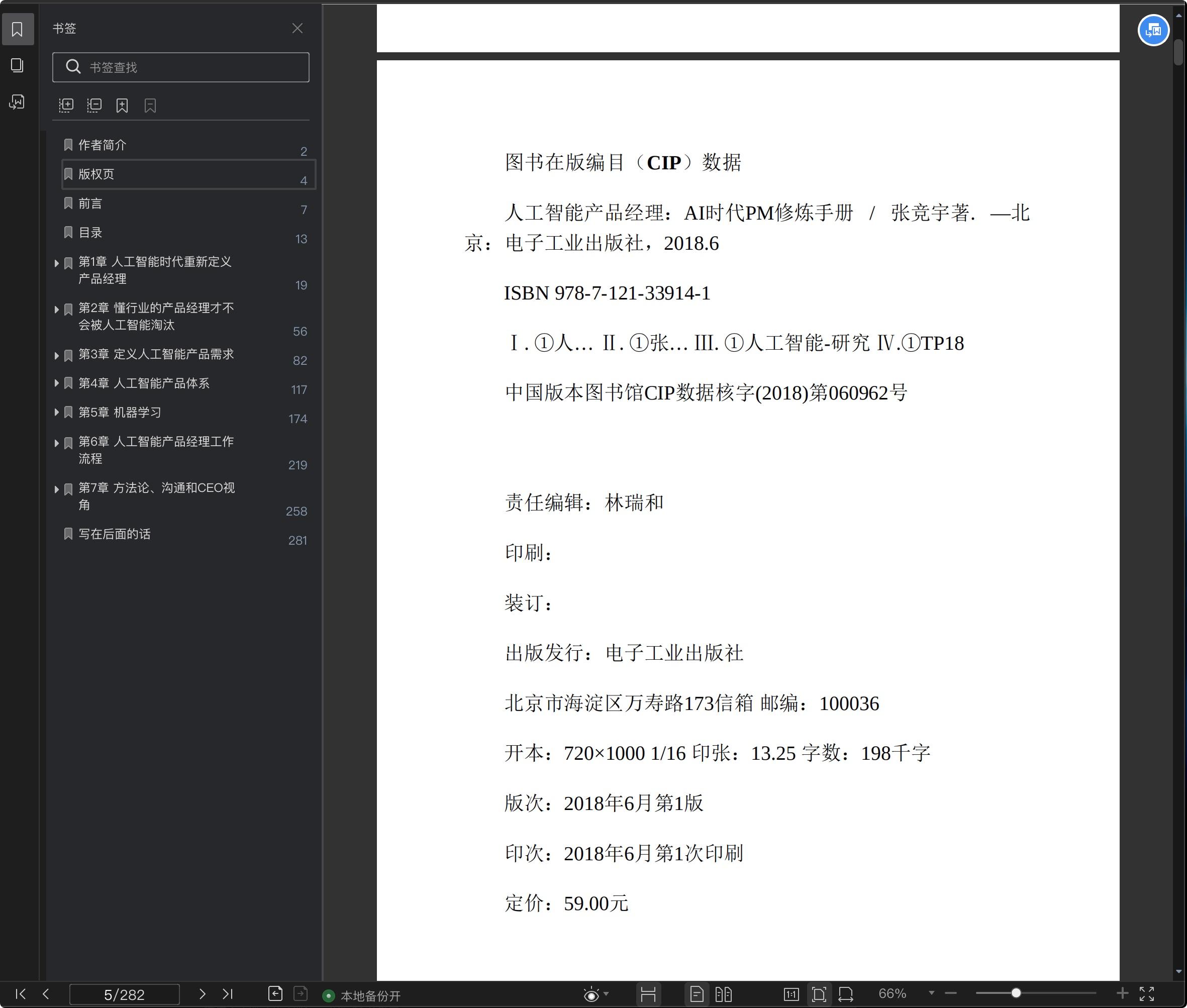1187x1008 pixels.
Task: Expand 第7章 方法论、沟通和CEO视角
Action: pyautogui.click(x=57, y=489)
